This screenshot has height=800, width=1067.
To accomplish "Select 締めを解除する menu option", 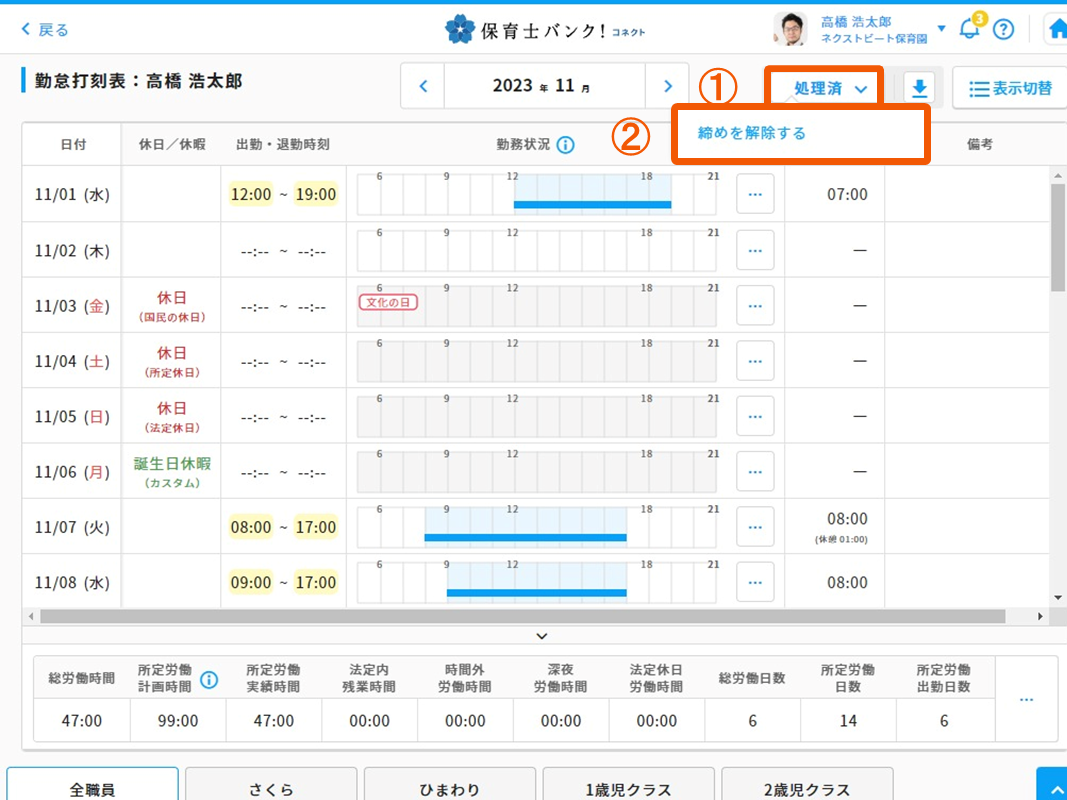I will (x=751, y=133).
